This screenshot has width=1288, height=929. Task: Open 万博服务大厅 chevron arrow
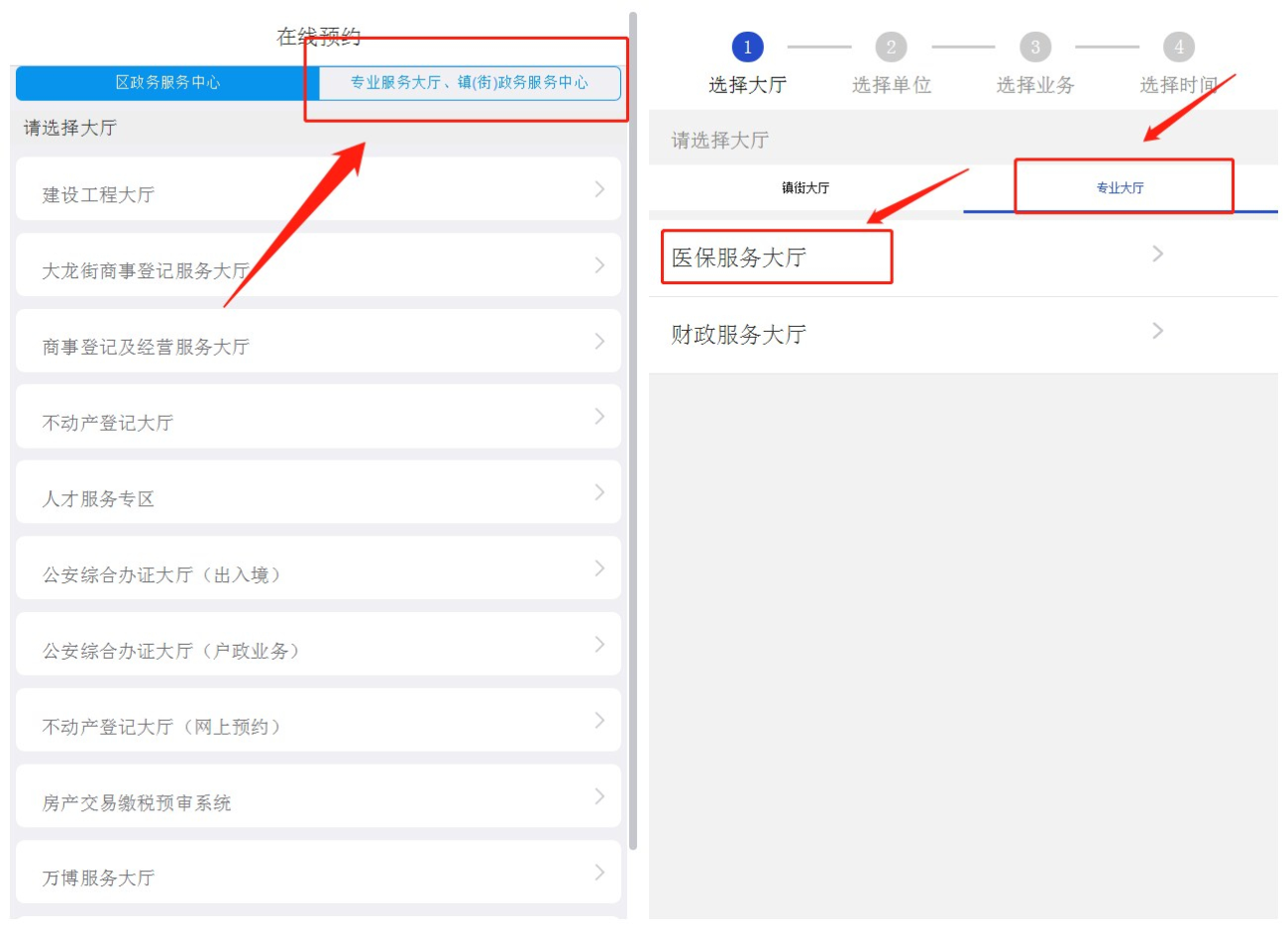coord(599,873)
